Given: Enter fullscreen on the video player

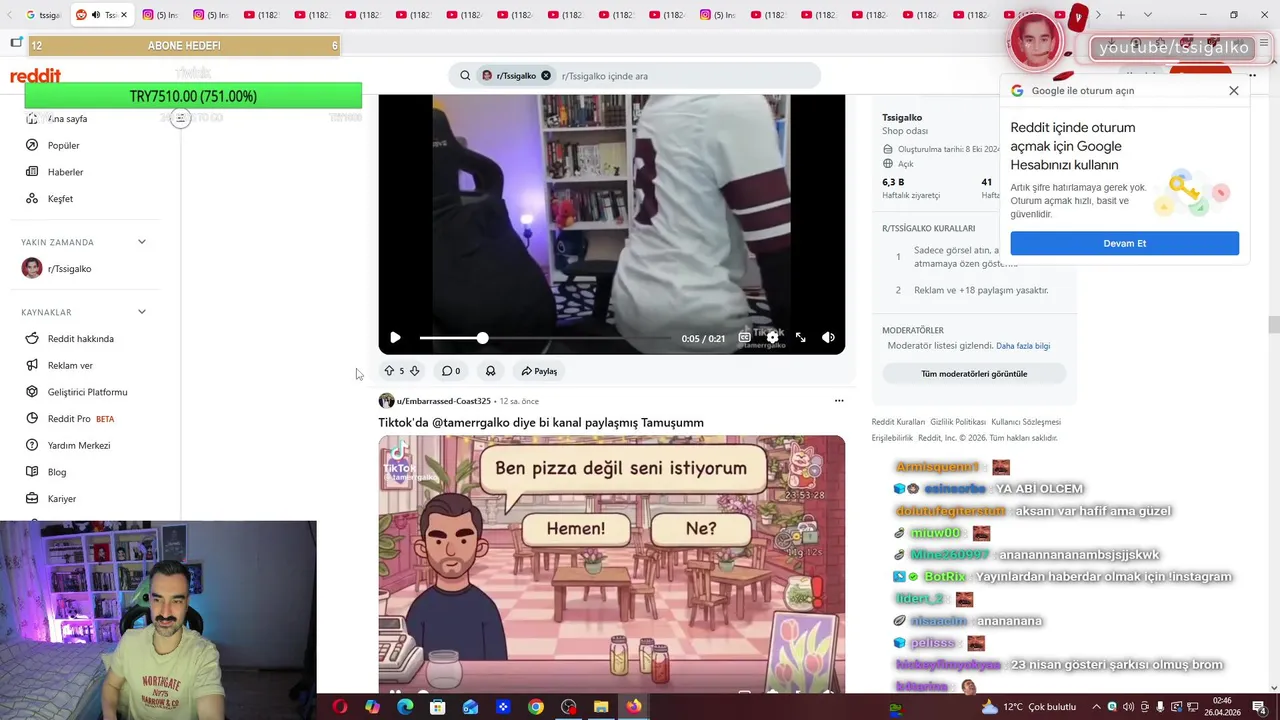Looking at the screenshot, I should tap(800, 338).
